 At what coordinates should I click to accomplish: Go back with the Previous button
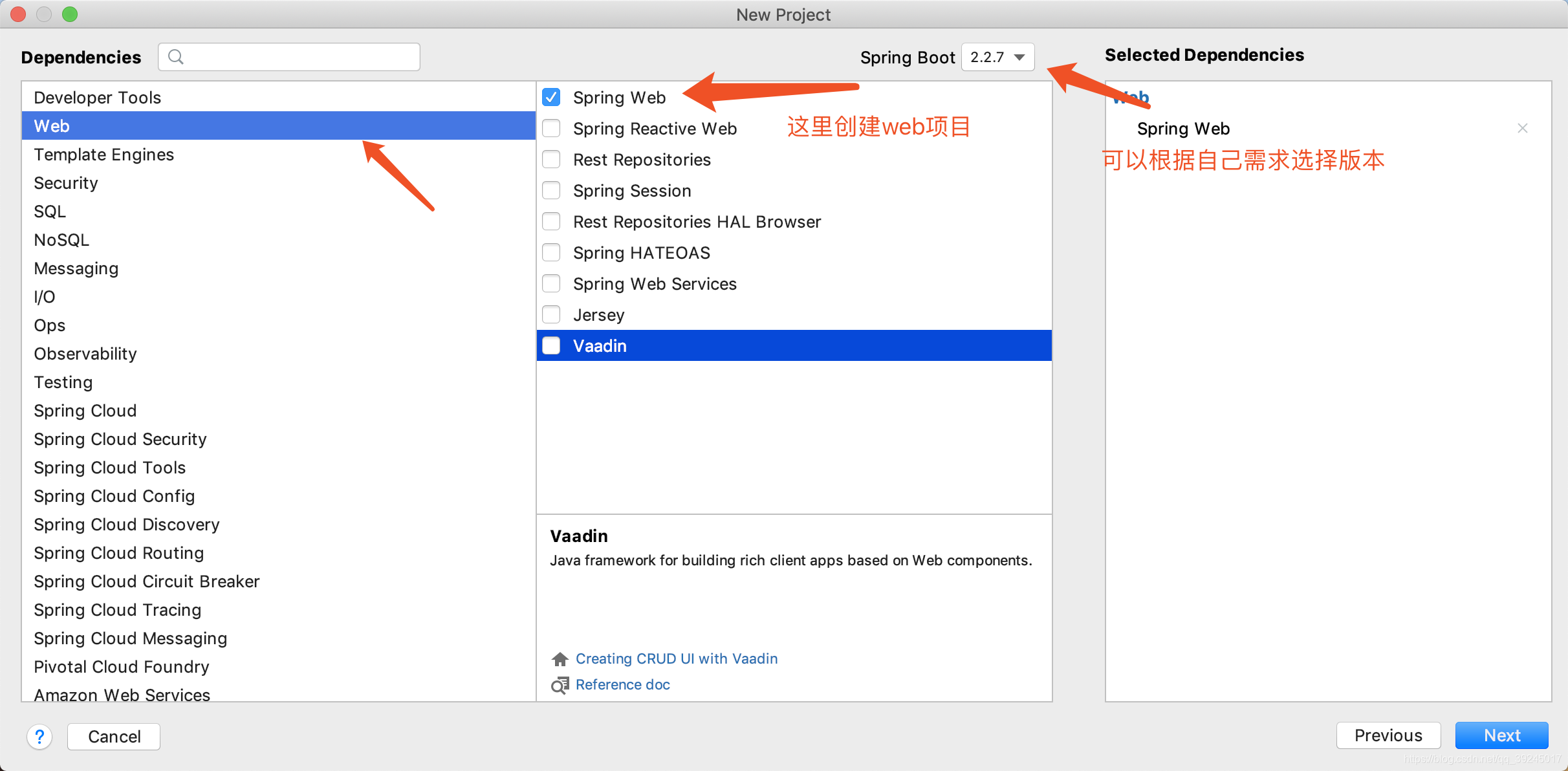point(1388,735)
